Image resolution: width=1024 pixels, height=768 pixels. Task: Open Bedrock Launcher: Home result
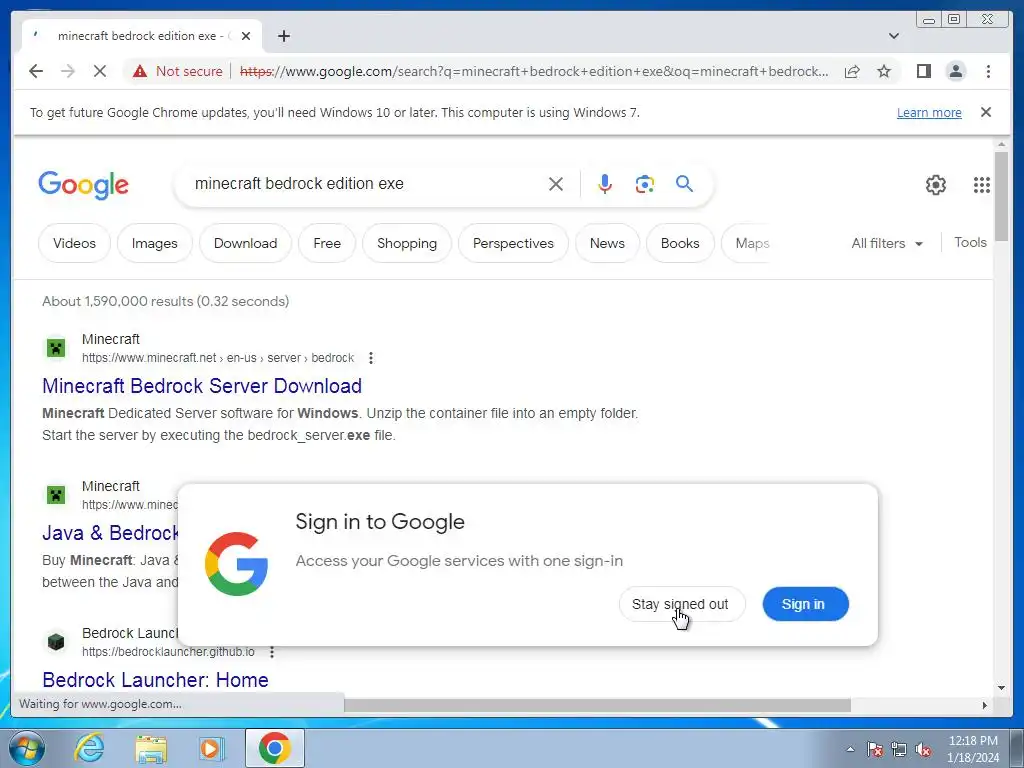coord(155,680)
